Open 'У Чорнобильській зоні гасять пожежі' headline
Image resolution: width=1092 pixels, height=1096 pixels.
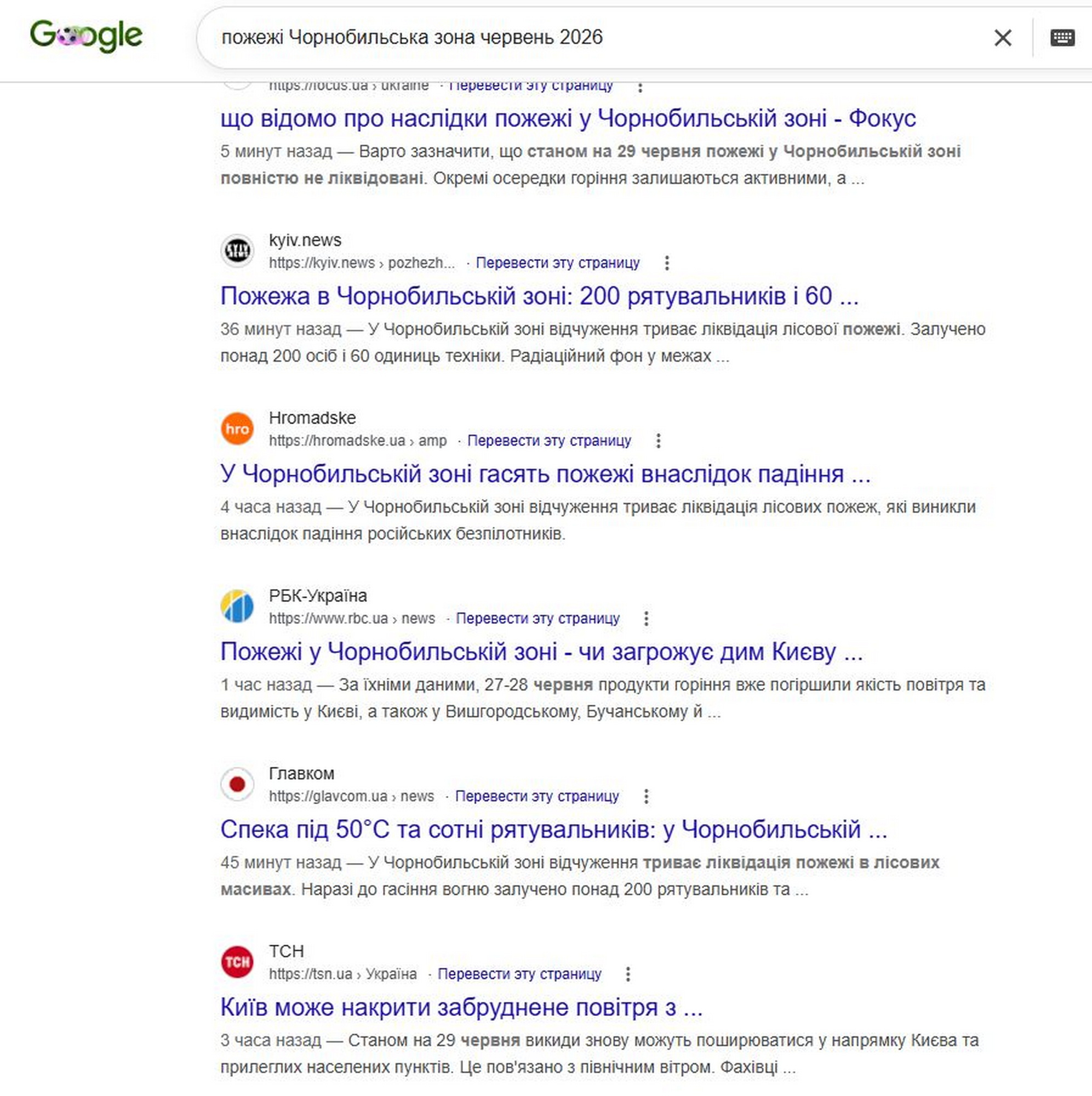(x=545, y=473)
